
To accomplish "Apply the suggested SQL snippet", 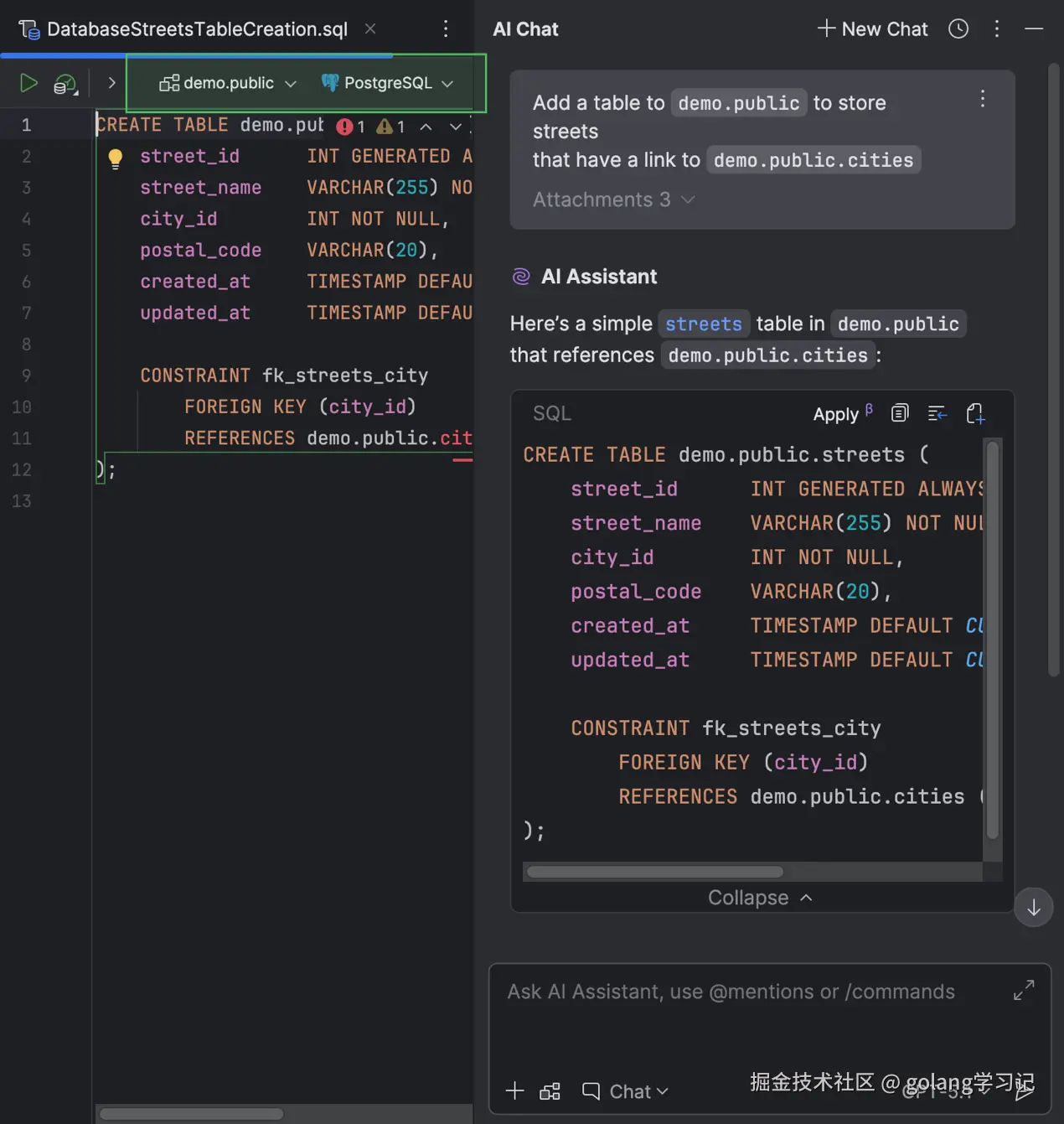I will pyautogui.click(x=835, y=413).
